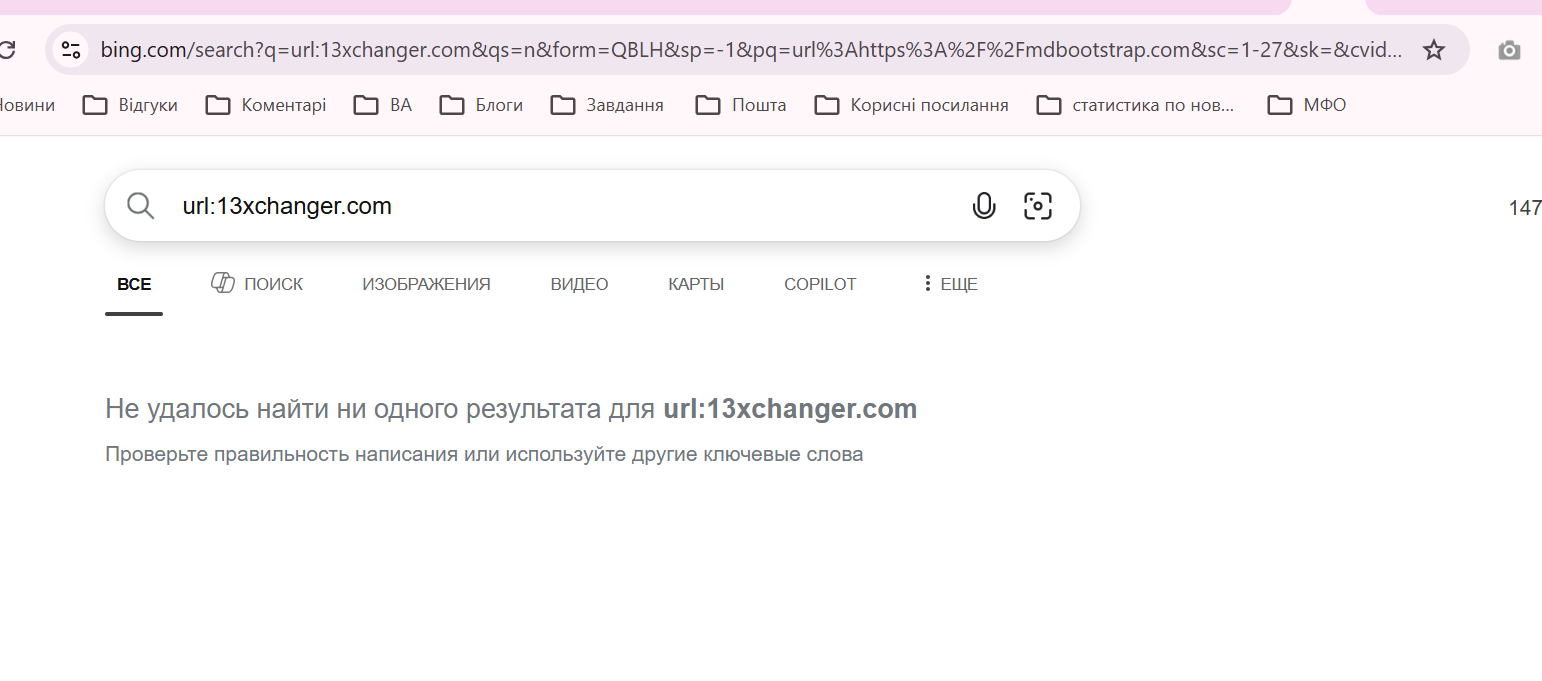The height and width of the screenshot is (681, 1542).
Task: Open the Пошта bookmarks folder
Action: [741, 105]
